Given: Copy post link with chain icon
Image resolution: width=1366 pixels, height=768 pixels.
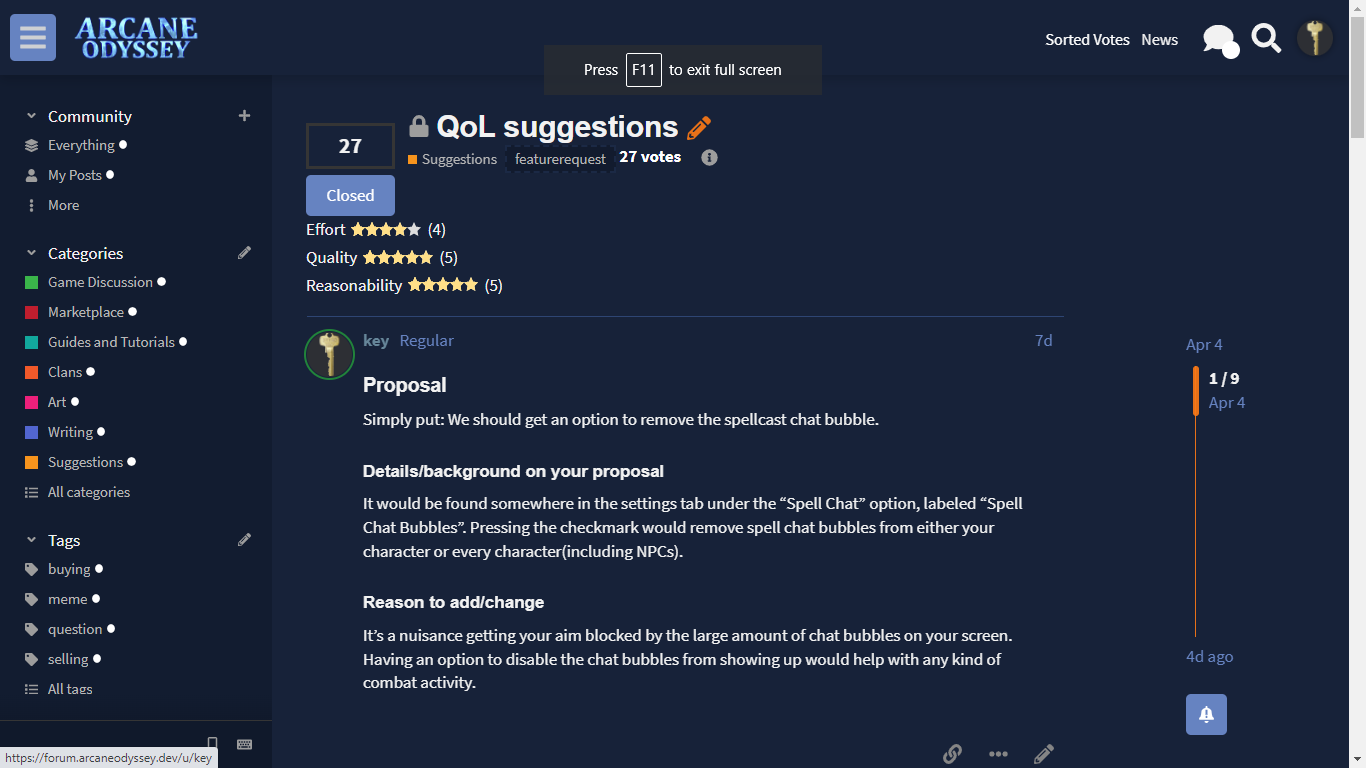Looking at the screenshot, I should pos(952,754).
